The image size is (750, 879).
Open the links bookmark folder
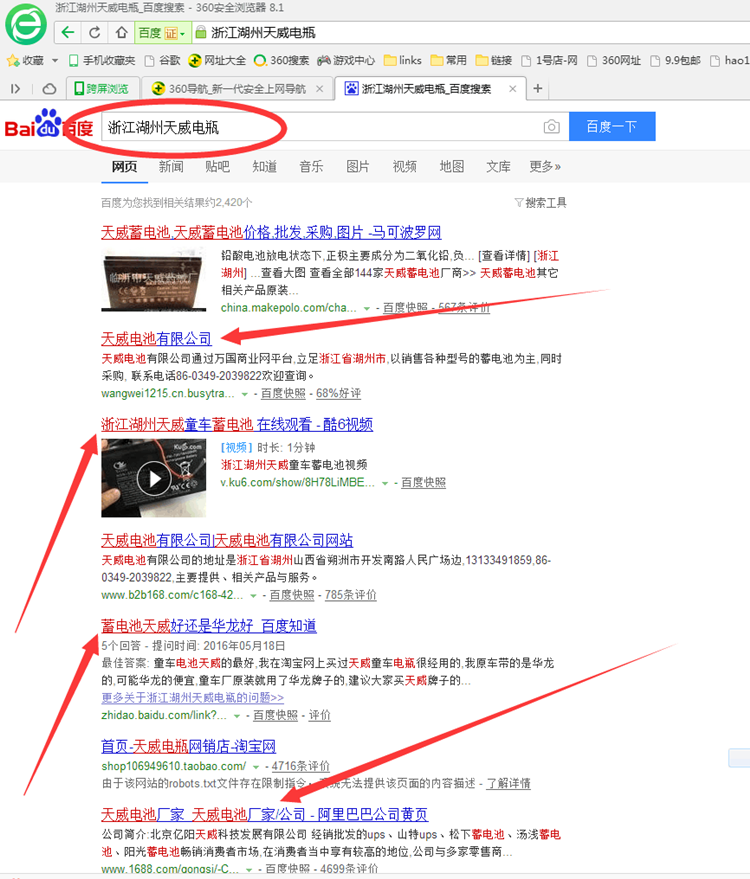point(402,61)
